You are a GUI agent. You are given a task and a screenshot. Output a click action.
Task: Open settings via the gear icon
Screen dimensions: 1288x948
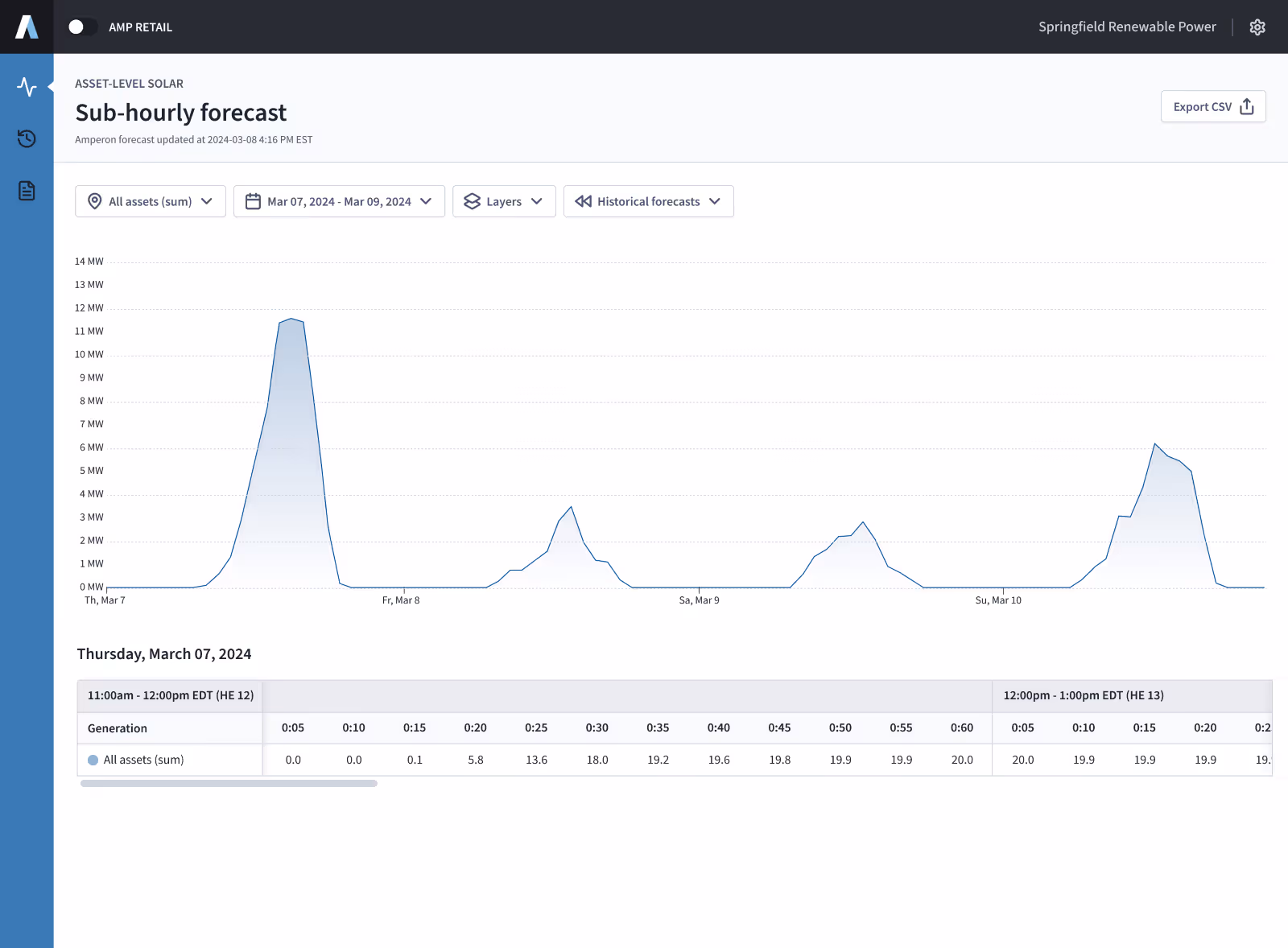(x=1257, y=27)
